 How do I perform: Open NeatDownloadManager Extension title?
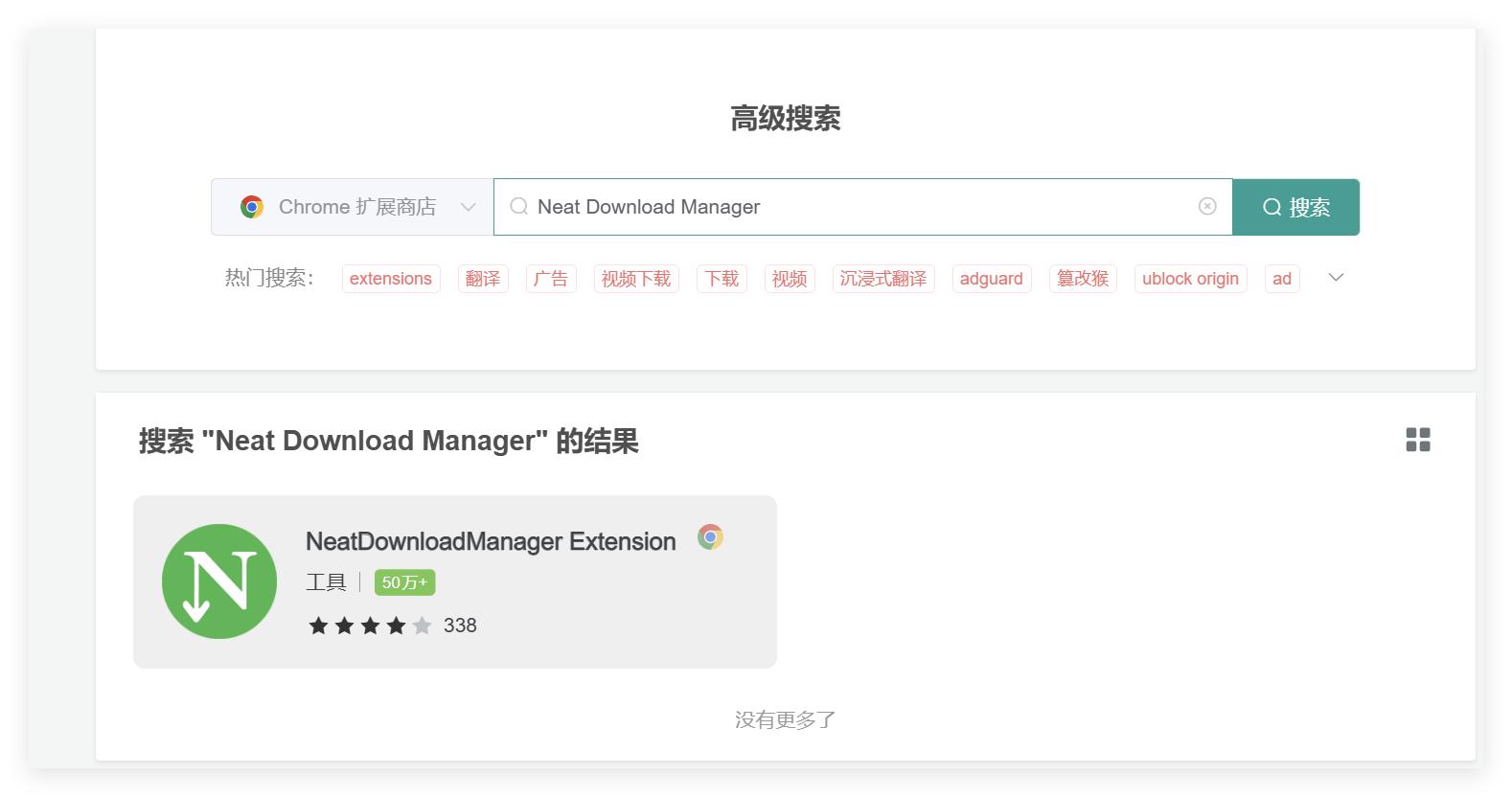[491, 541]
